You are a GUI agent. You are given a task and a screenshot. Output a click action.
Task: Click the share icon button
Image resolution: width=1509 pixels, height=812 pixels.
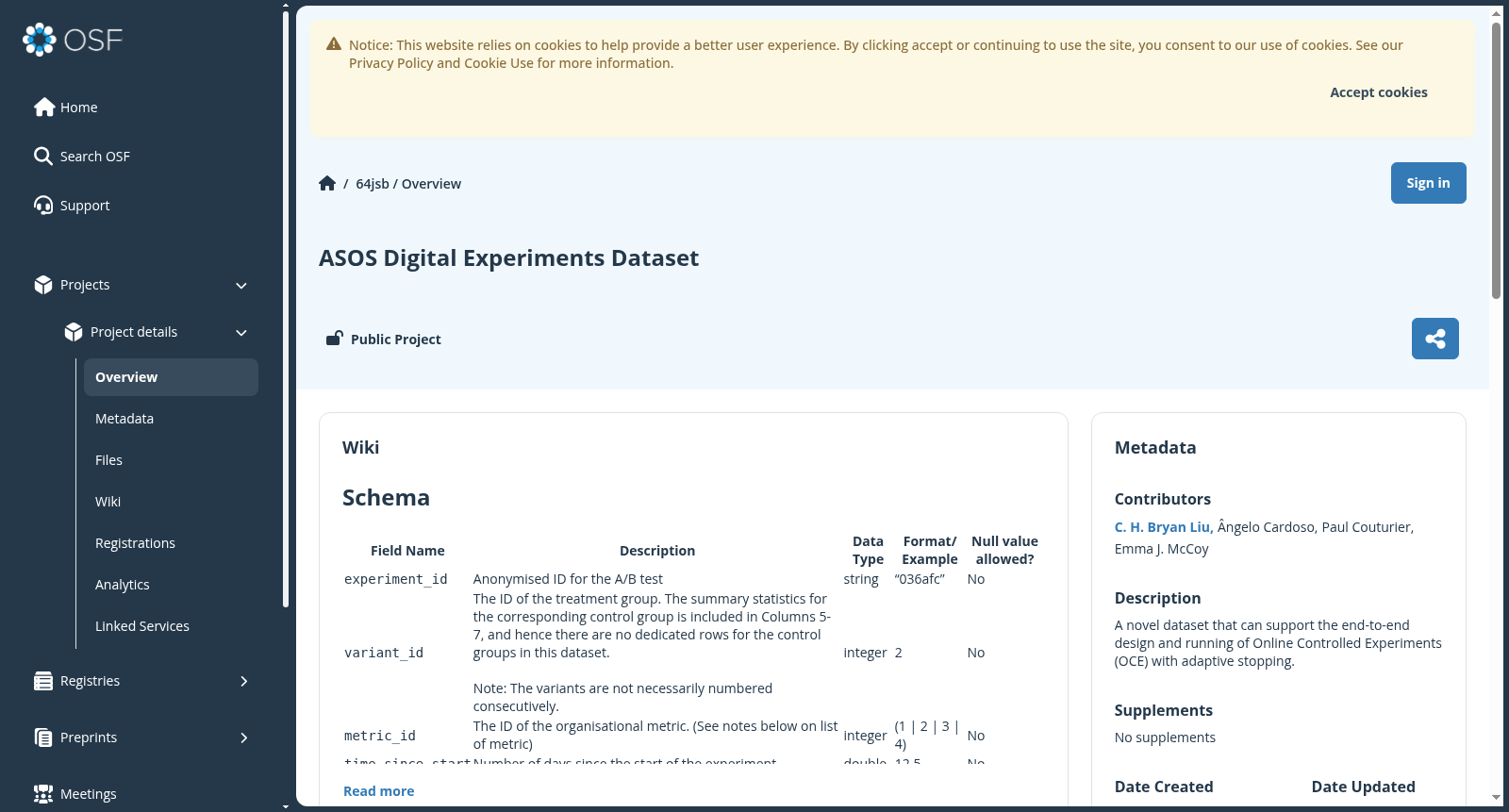1435,339
